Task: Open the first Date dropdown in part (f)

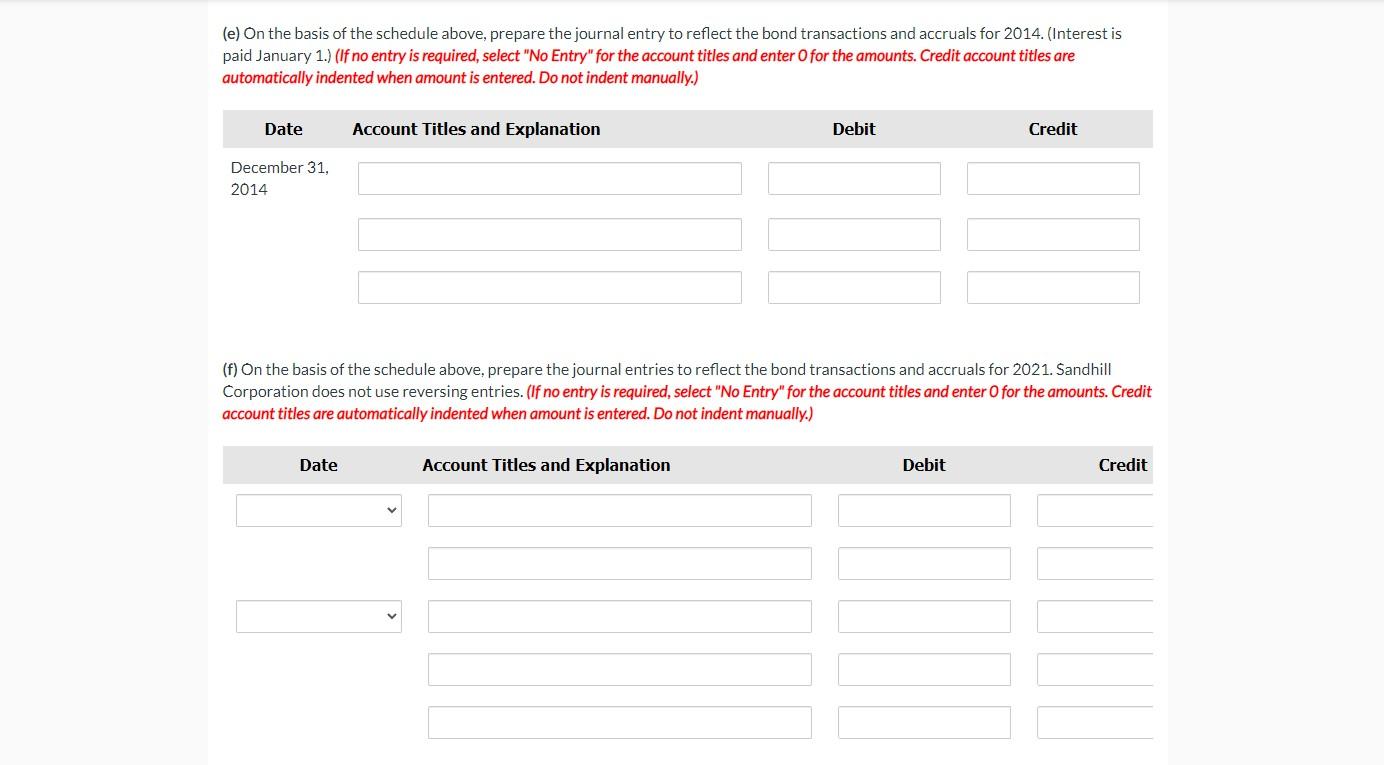Action: (x=317, y=510)
